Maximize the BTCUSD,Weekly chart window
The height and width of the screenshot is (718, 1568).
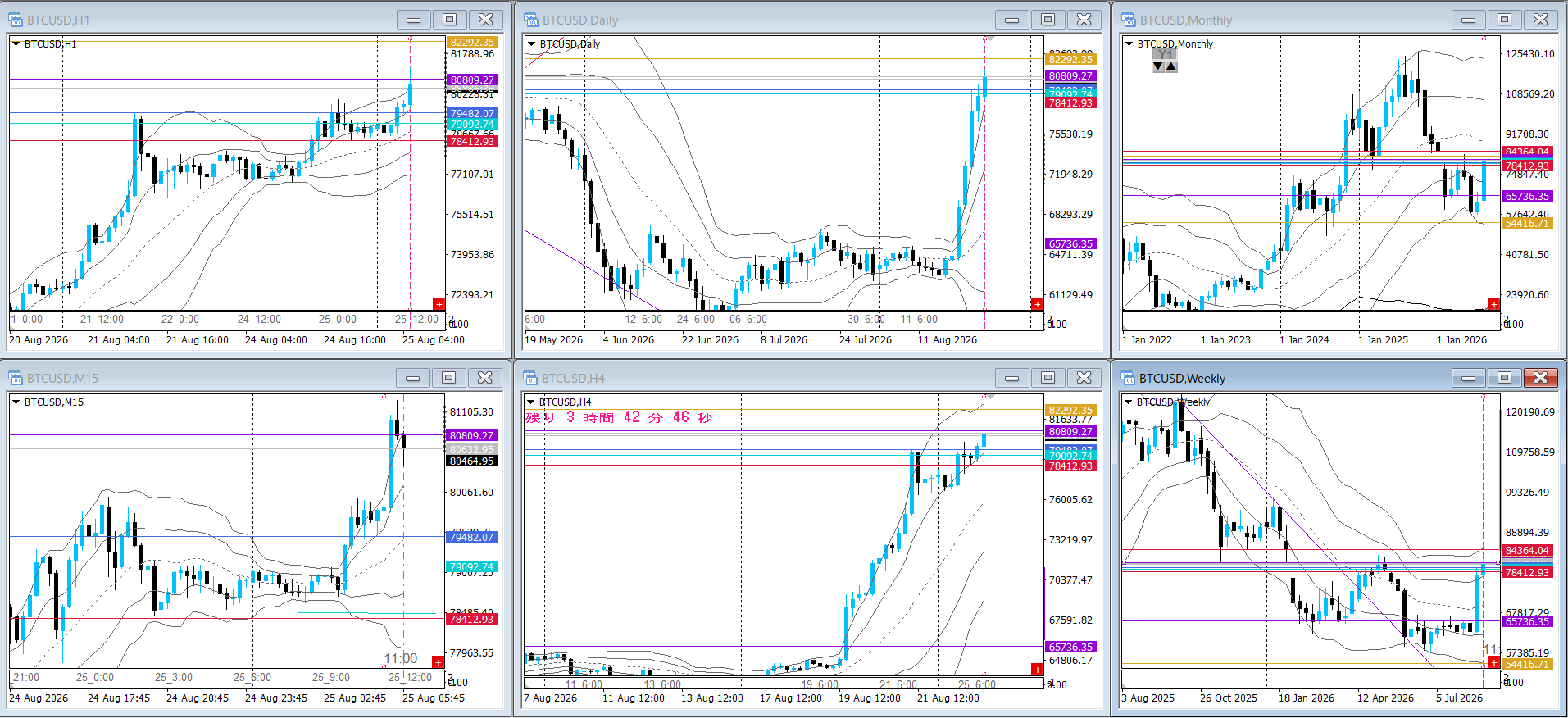pyautogui.click(x=1504, y=378)
